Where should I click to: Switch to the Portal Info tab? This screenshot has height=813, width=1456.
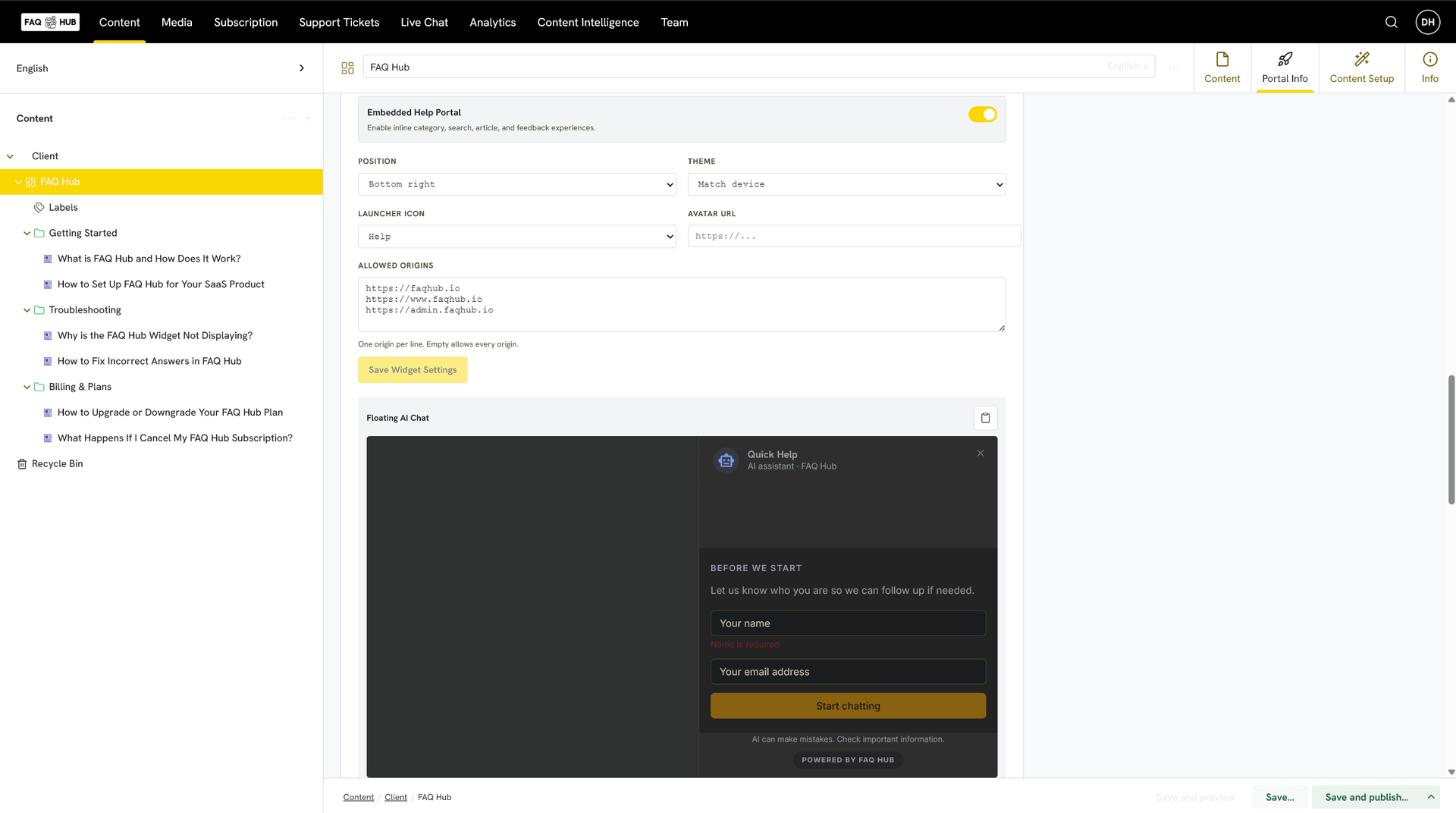(x=1285, y=68)
